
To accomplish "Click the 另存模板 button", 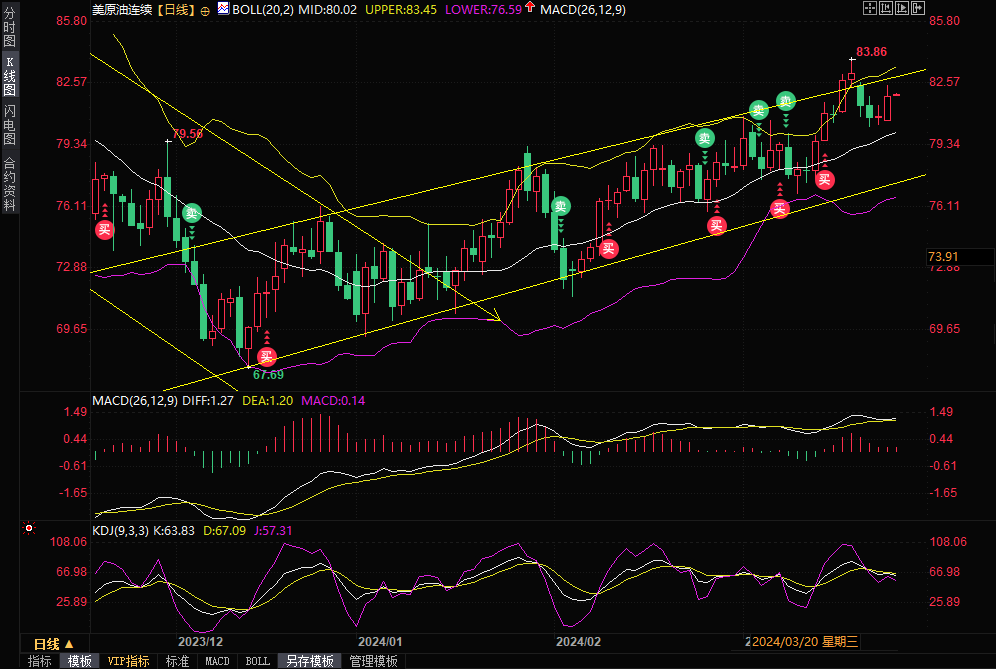I will pyautogui.click(x=309, y=661).
